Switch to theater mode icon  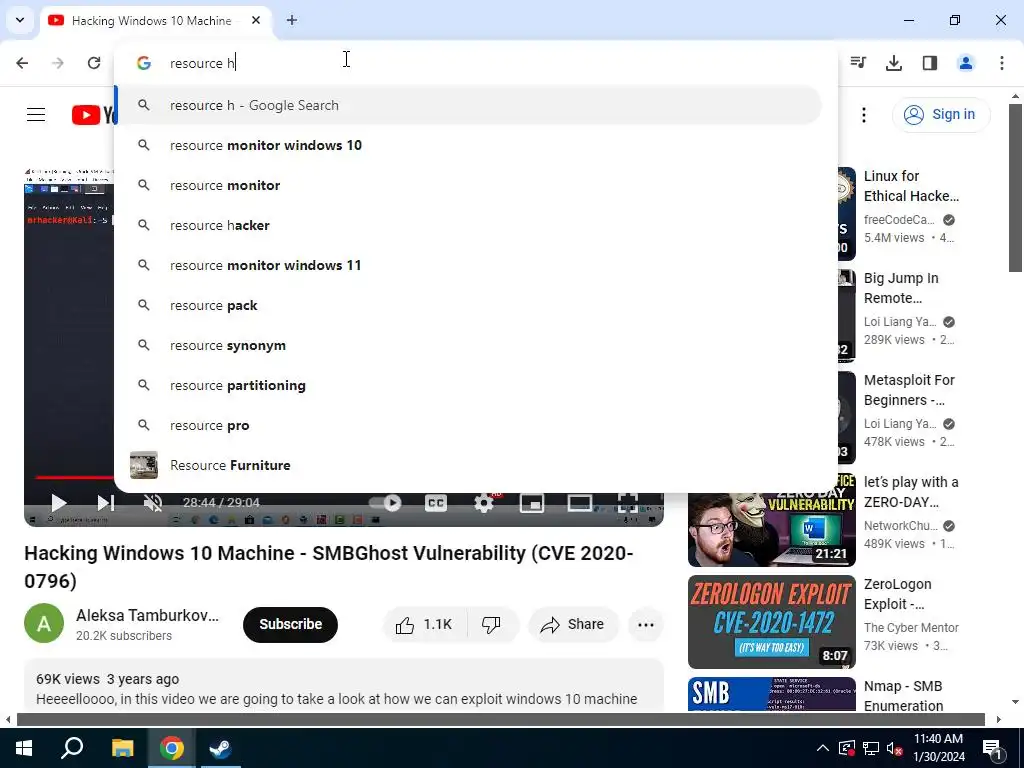pos(579,502)
